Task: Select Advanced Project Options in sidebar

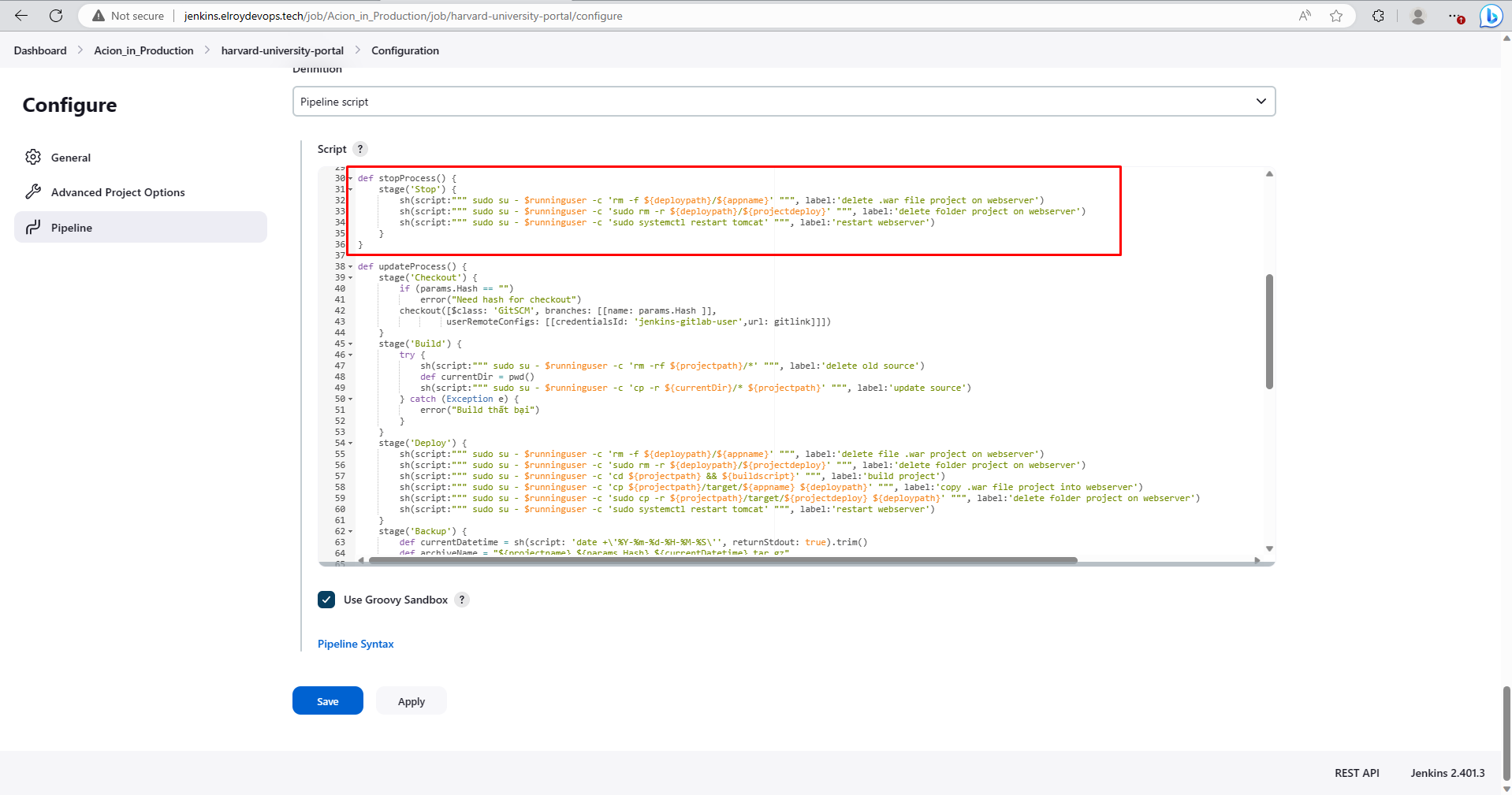Action: click(x=140, y=191)
